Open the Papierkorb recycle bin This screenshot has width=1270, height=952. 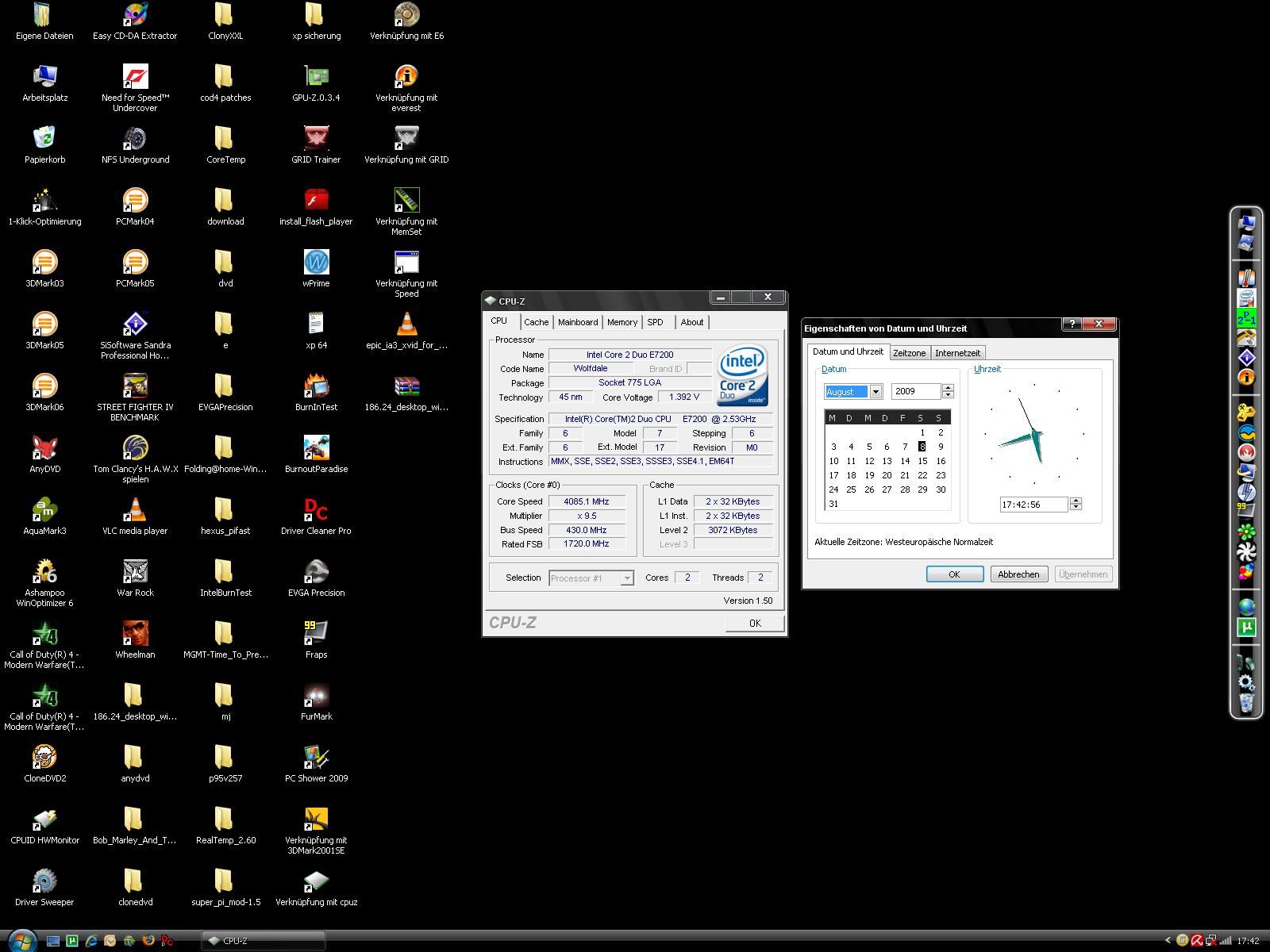click(44, 145)
